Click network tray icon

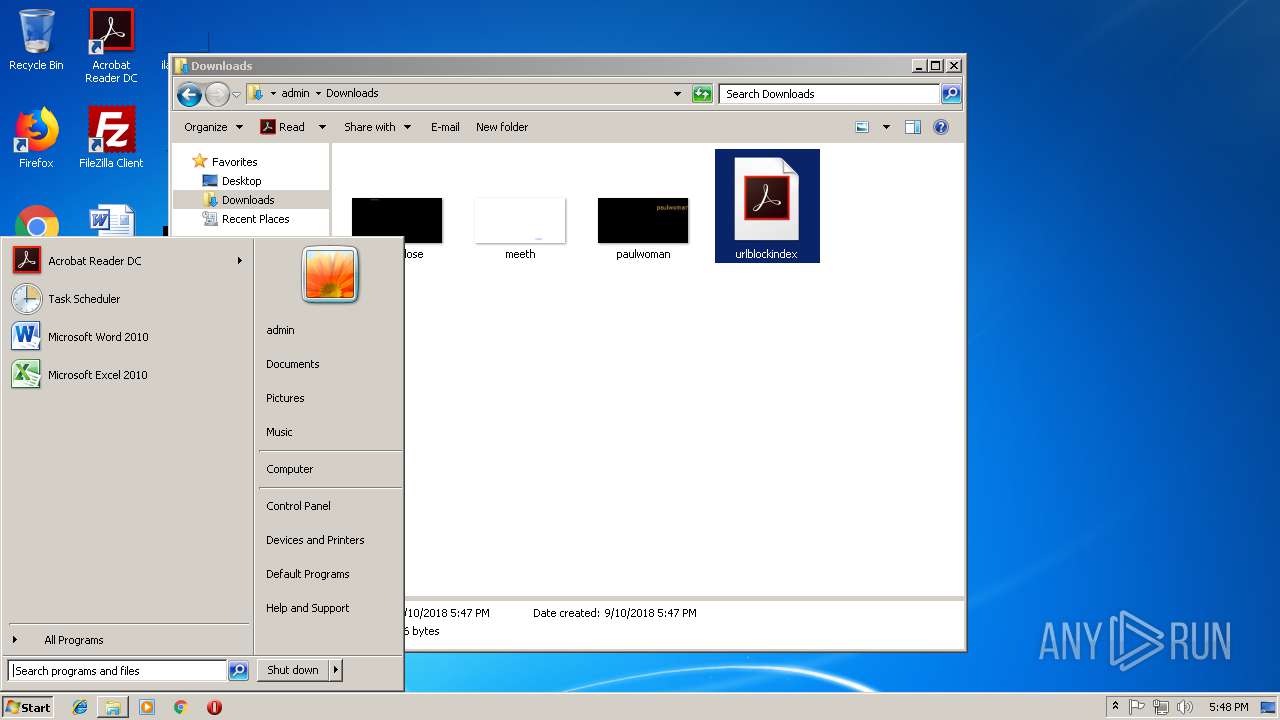[1161, 707]
